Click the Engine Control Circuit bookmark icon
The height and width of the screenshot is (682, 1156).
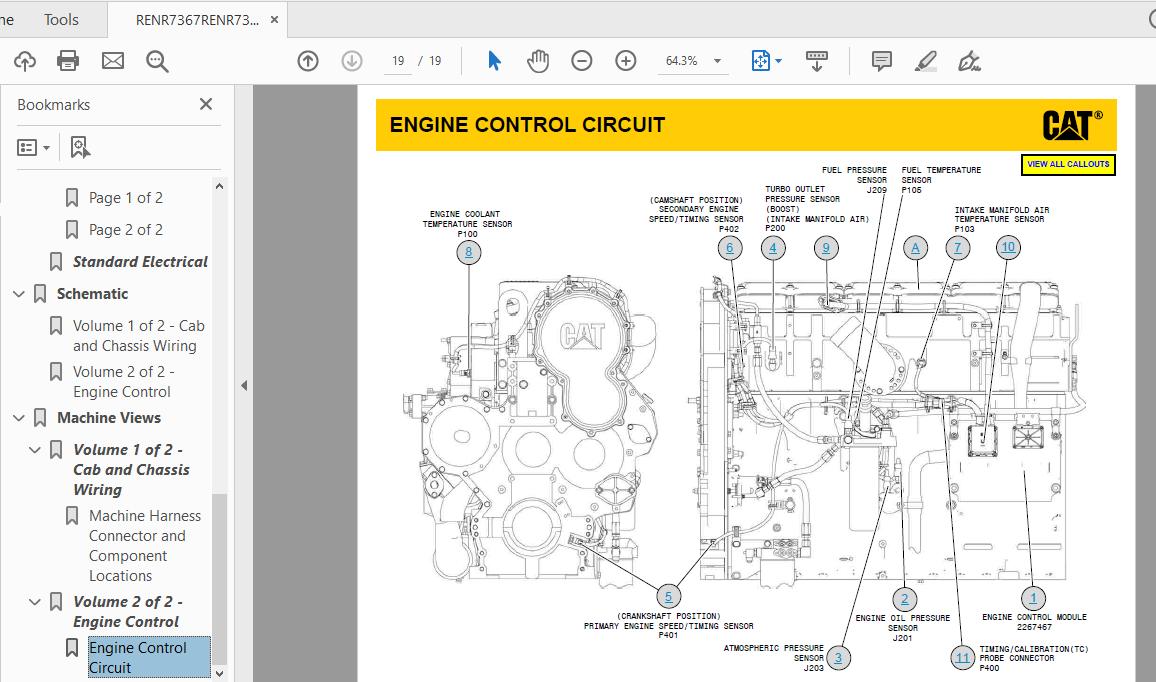click(x=72, y=647)
